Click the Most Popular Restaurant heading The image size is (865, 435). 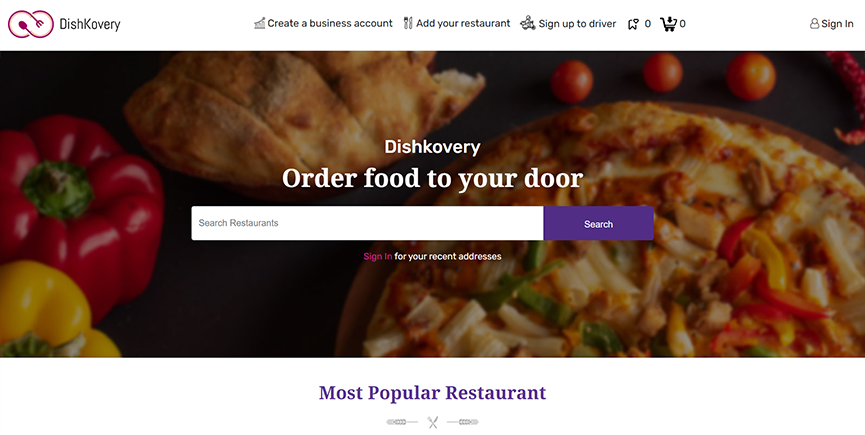click(432, 393)
